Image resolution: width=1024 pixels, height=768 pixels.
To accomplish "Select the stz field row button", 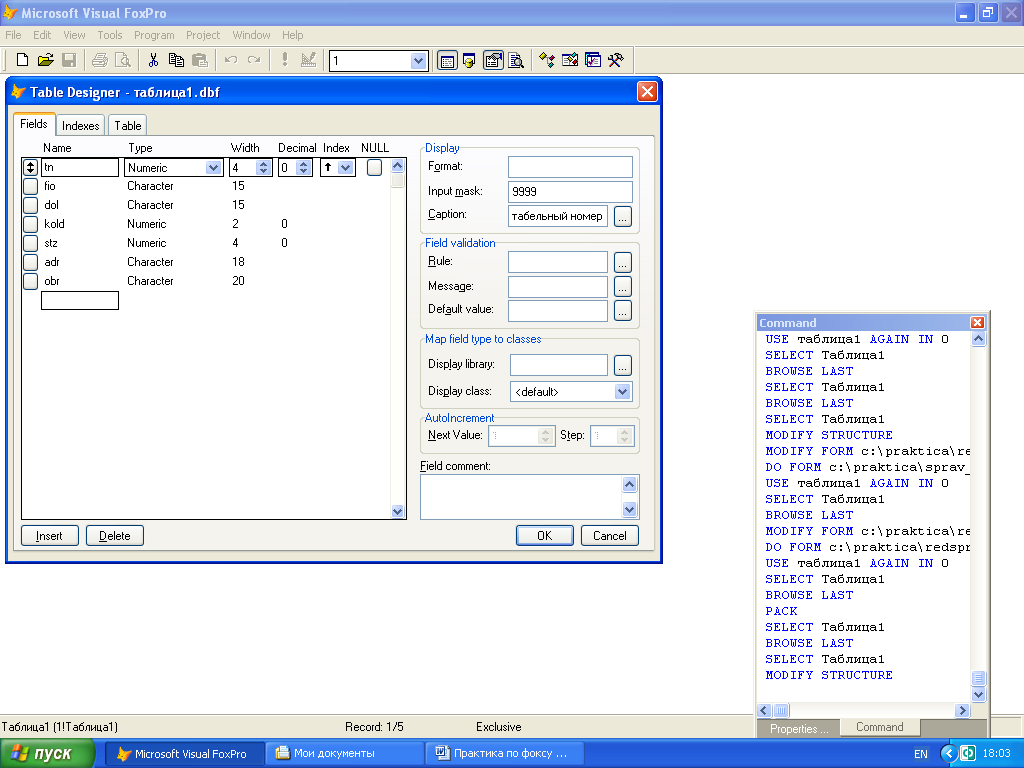I will pyautogui.click(x=30, y=243).
